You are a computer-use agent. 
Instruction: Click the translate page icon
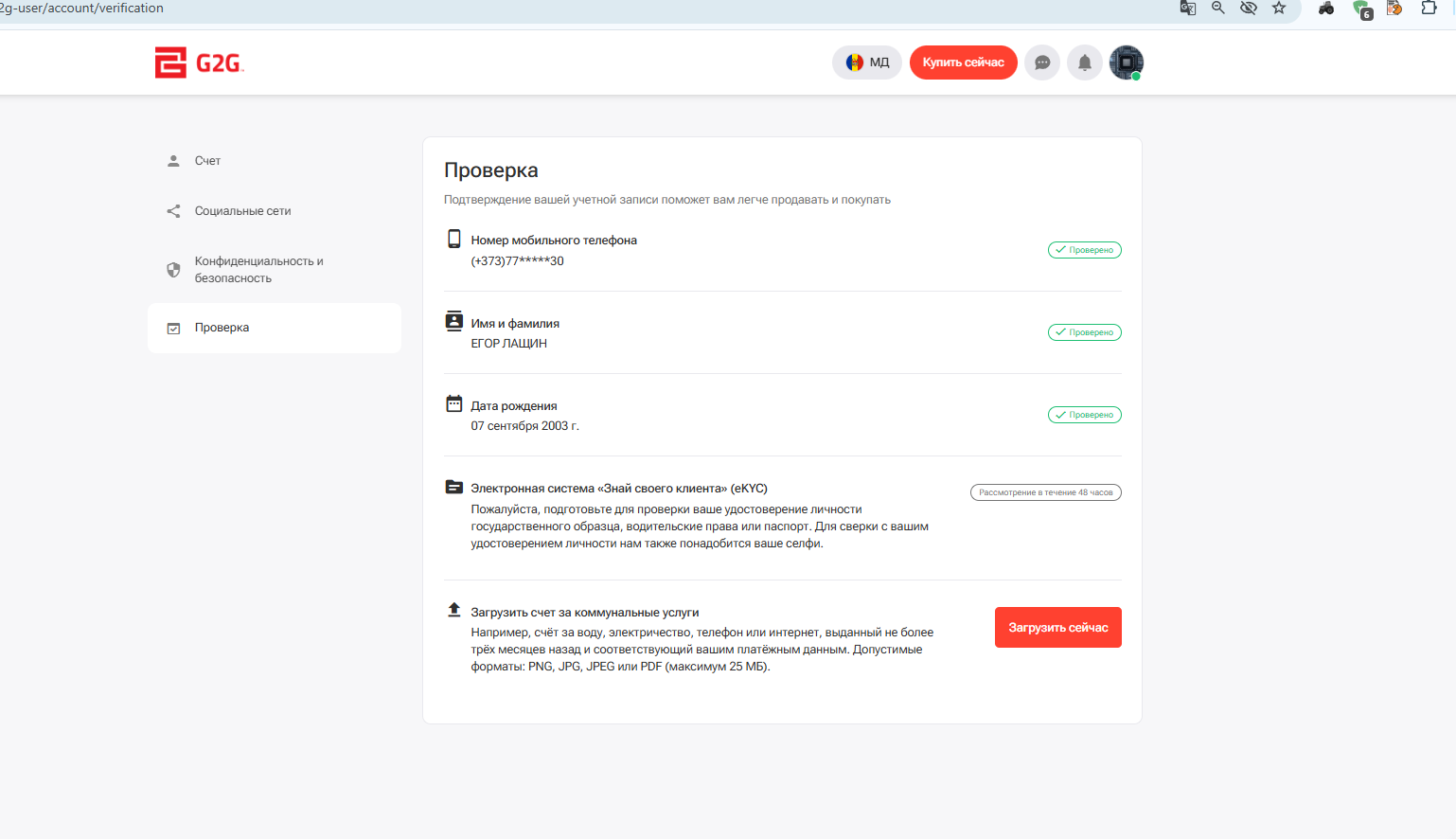[x=1188, y=9]
